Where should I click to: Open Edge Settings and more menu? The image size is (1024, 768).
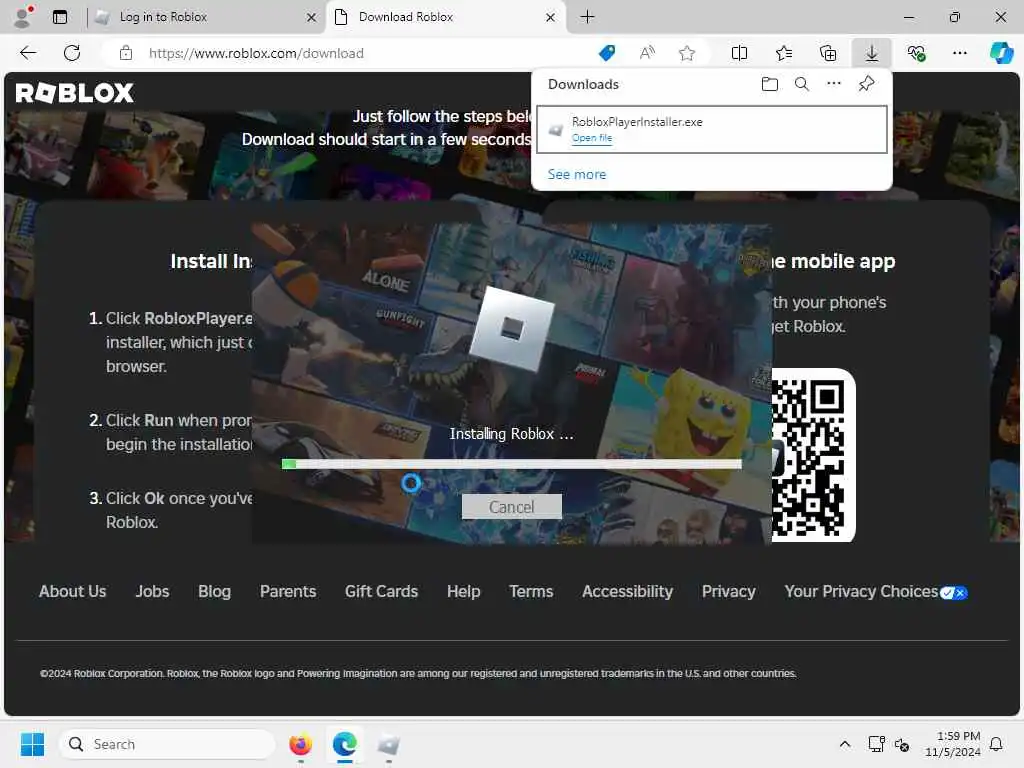[959, 53]
